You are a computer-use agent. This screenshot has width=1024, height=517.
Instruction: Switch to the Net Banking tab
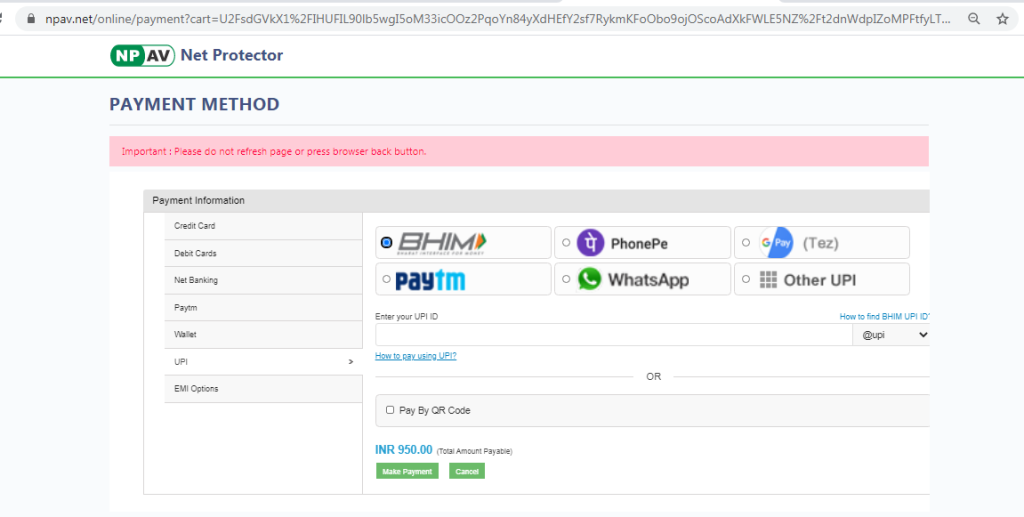pos(196,280)
